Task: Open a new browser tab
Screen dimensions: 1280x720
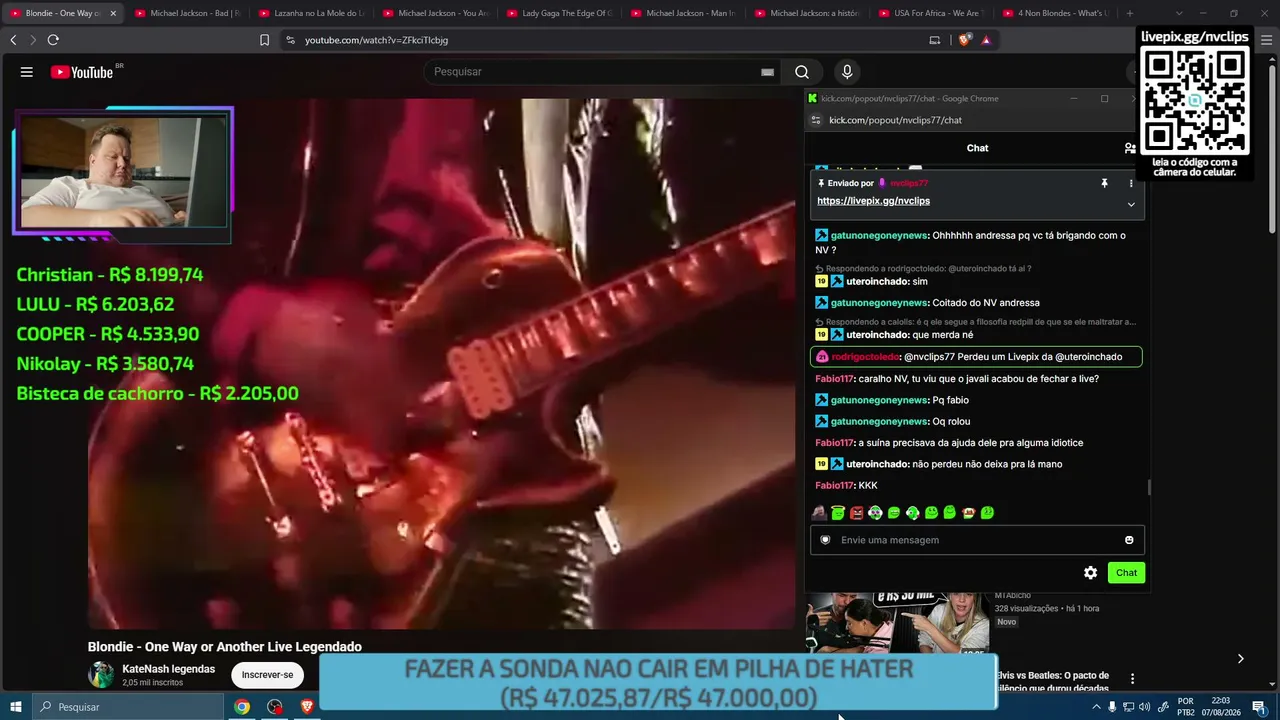Action: (1130, 13)
